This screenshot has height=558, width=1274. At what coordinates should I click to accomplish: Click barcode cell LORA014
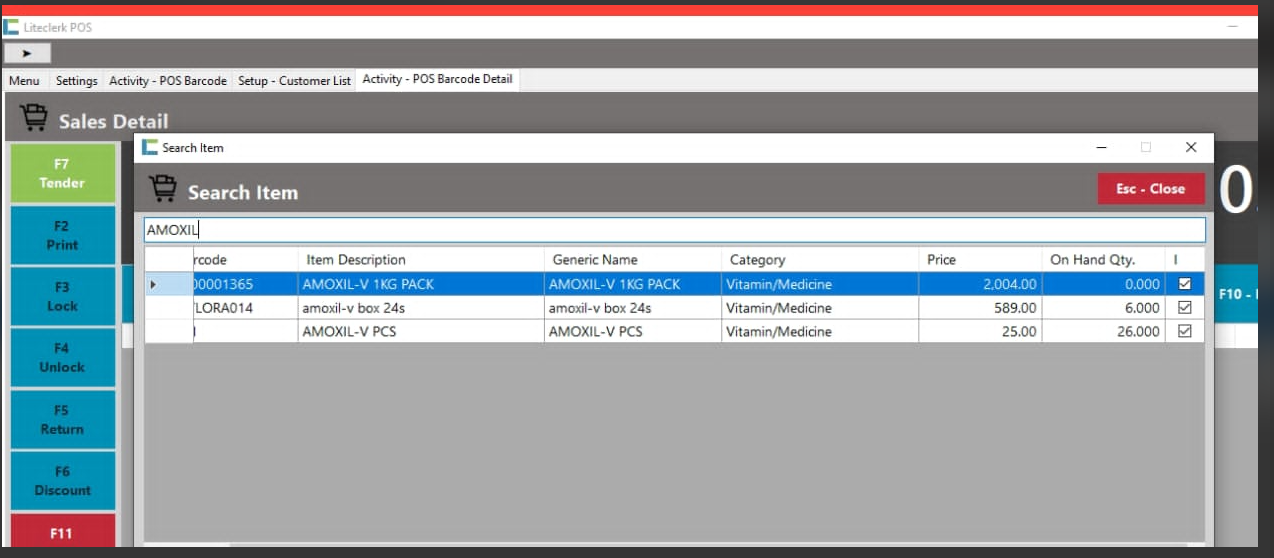246,308
